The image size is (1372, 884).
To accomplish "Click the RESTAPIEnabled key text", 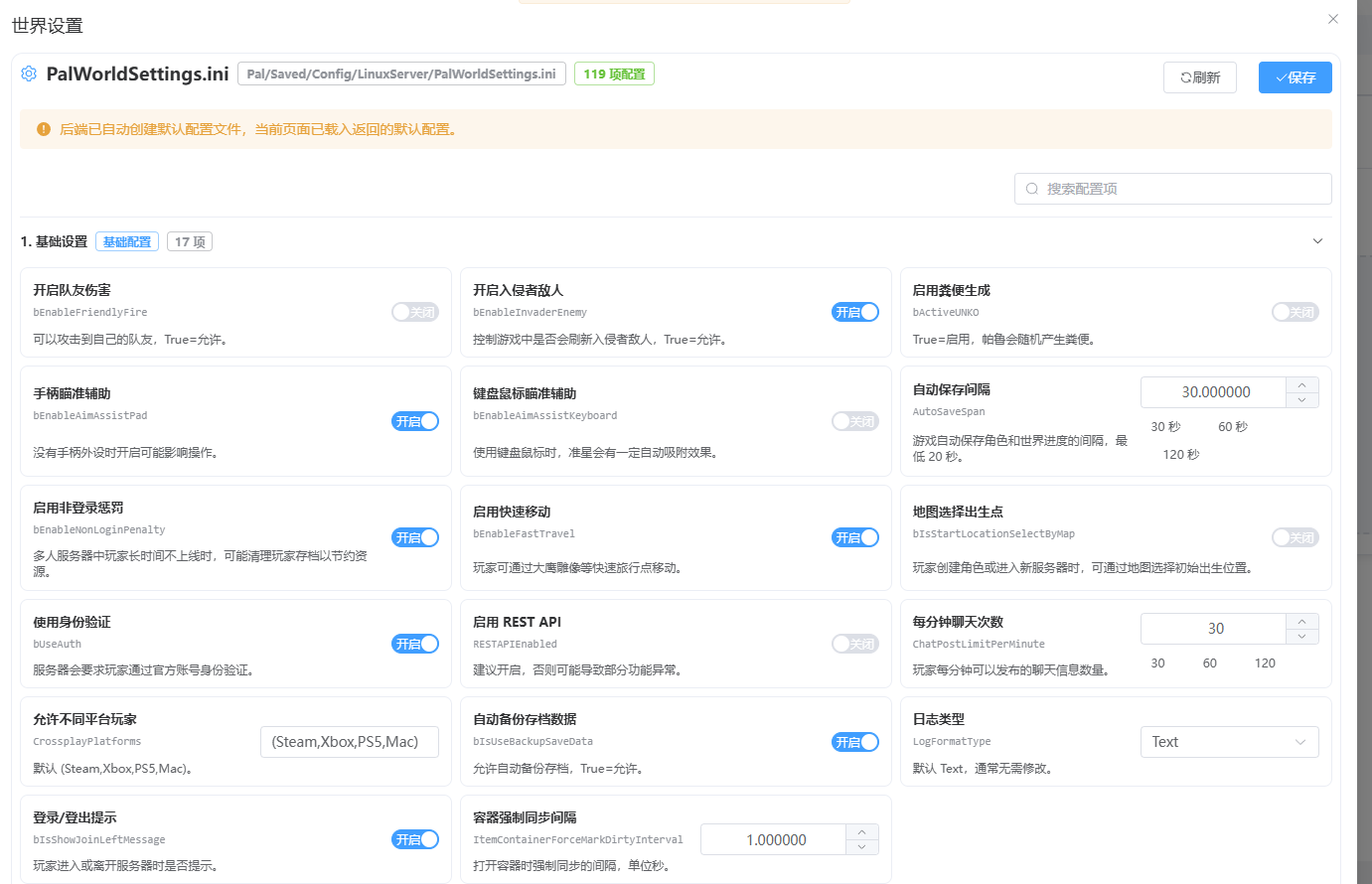I will [516, 644].
